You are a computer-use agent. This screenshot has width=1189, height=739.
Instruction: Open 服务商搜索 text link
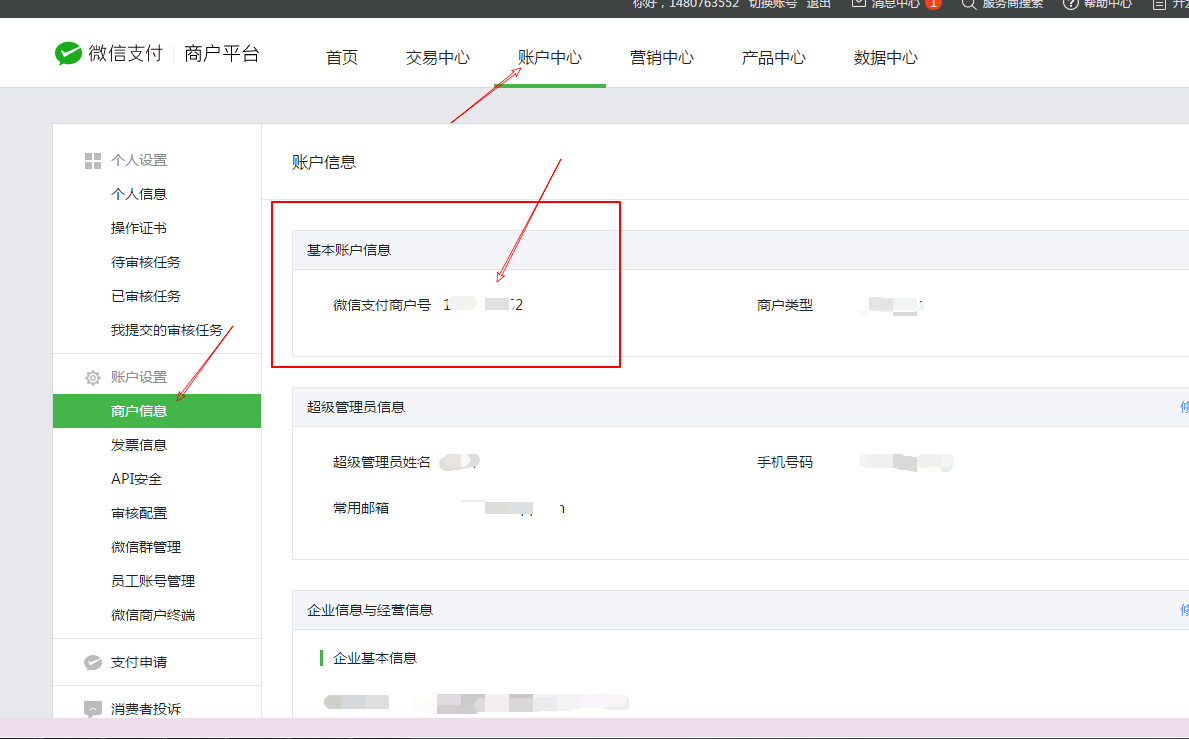[x=1012, y=4]
